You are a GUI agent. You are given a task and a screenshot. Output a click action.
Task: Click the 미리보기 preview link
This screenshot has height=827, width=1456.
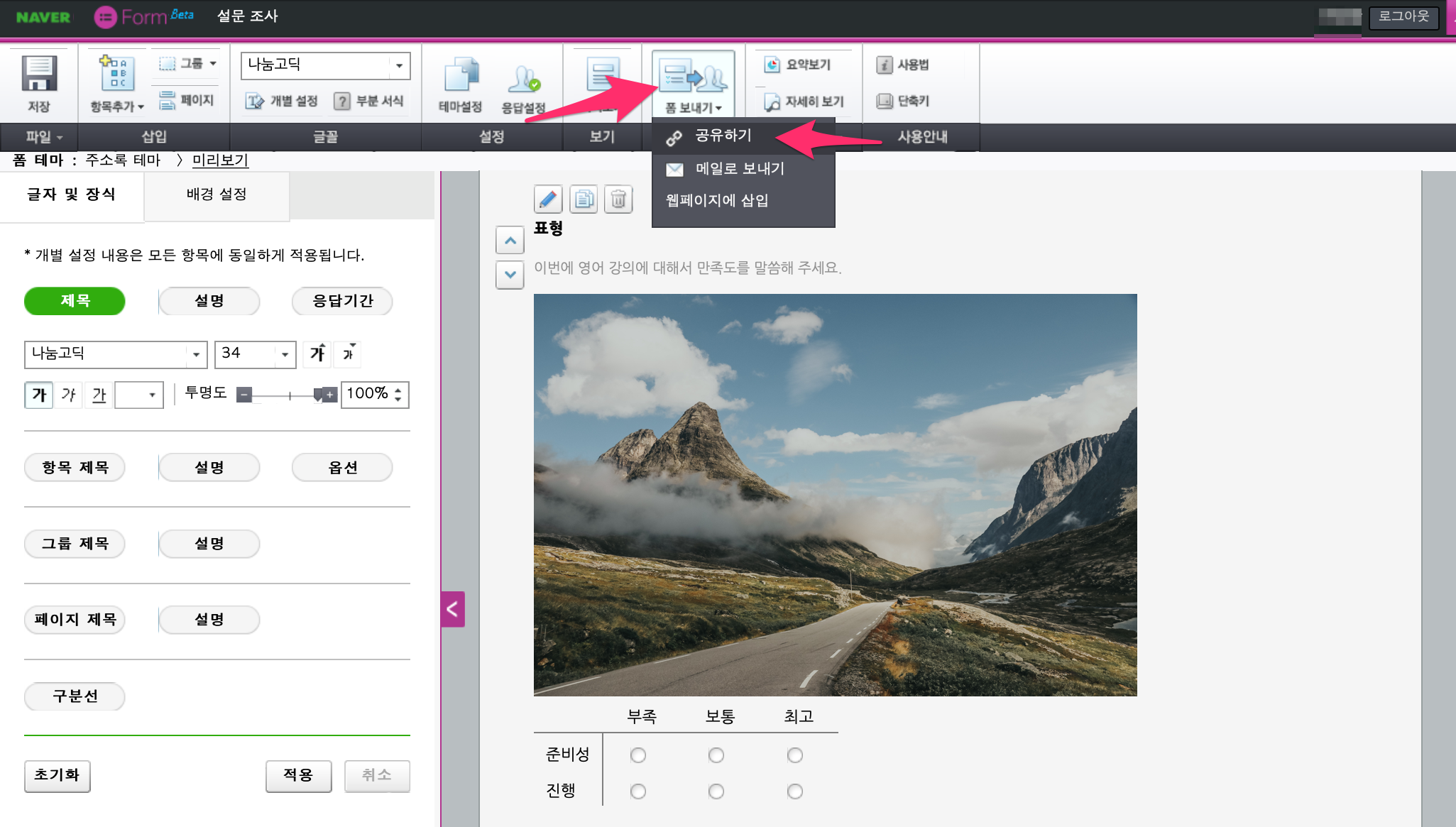pyautogui.click(x=220, y=160)
